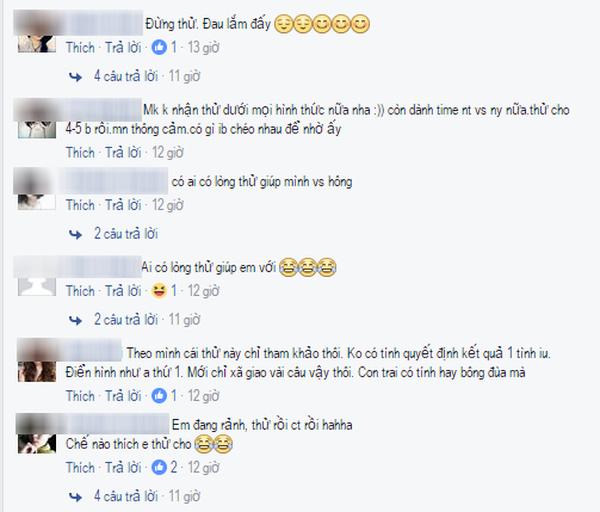Screen dimensions: 600x512
Task: Click the like reaction icon on 'Đừng thử' comment
Action: pos(159,47)
